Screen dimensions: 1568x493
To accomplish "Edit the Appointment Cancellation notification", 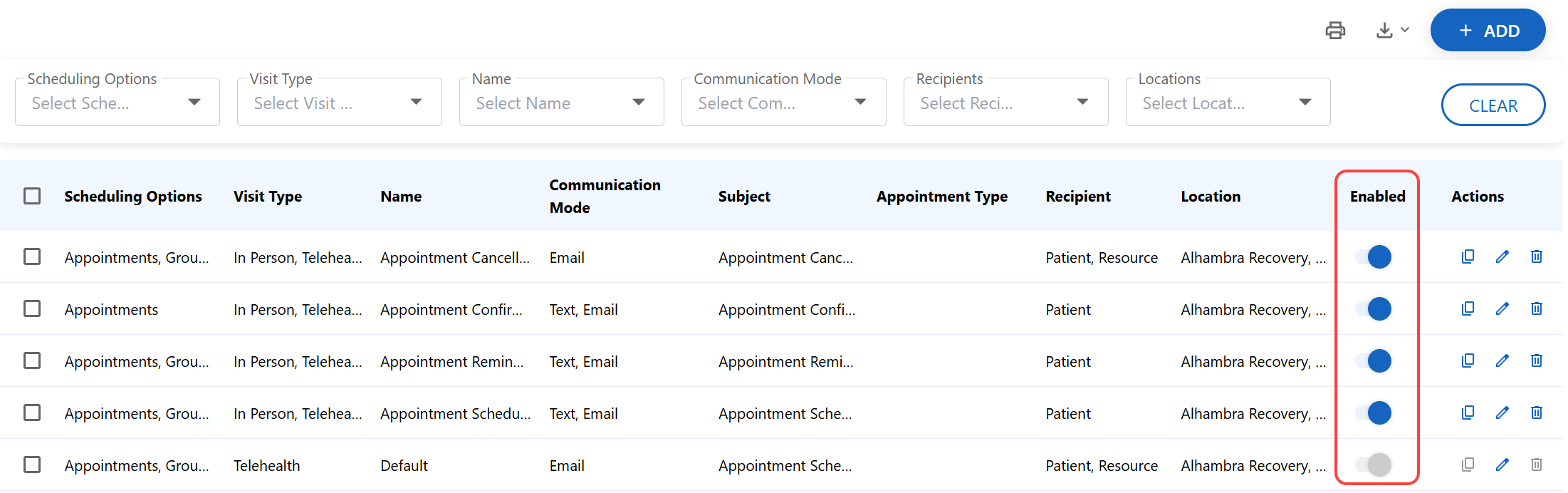I will [1502, 256].
